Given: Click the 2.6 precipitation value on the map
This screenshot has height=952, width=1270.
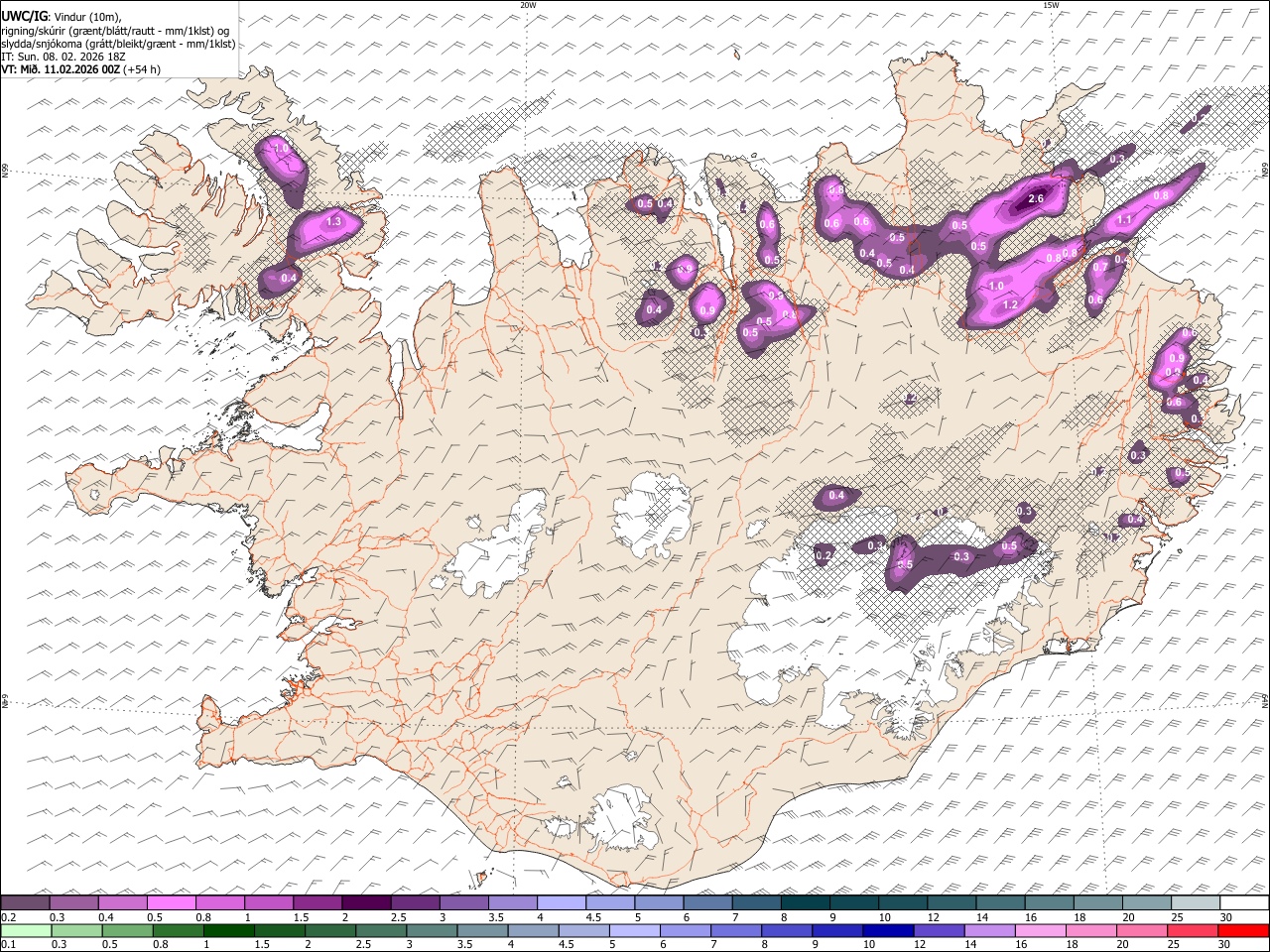Looking at the screenshot, I should [1036, 199].
